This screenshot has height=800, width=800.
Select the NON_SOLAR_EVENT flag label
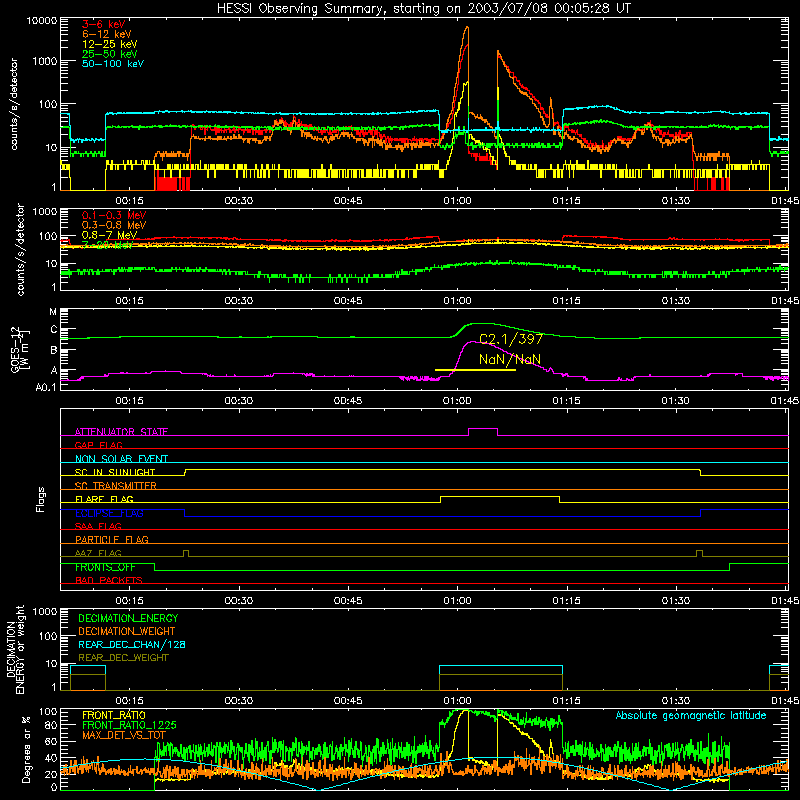click(121, 459)
